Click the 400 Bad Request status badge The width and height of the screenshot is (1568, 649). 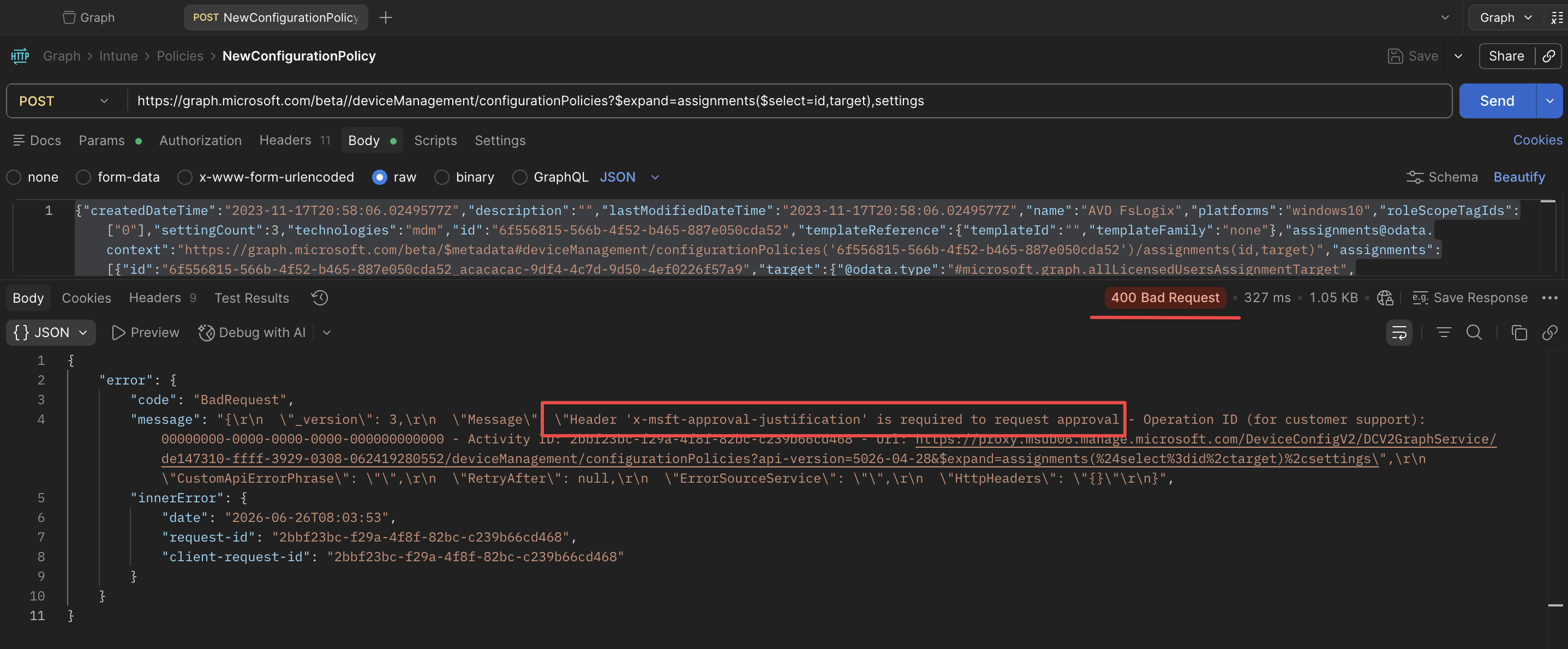(1165, 297)
